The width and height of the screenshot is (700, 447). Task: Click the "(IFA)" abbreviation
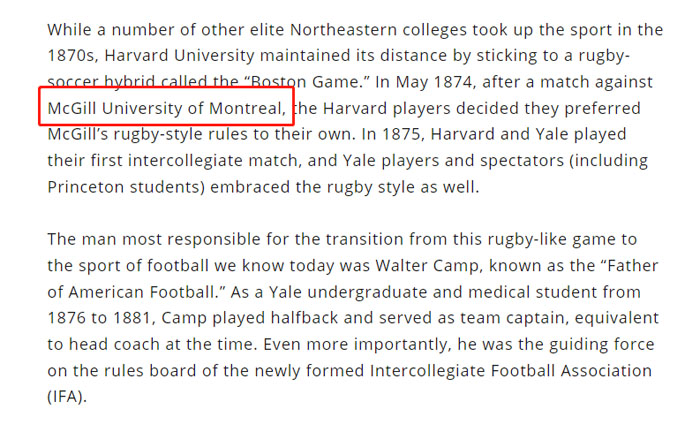pos(67,396)
